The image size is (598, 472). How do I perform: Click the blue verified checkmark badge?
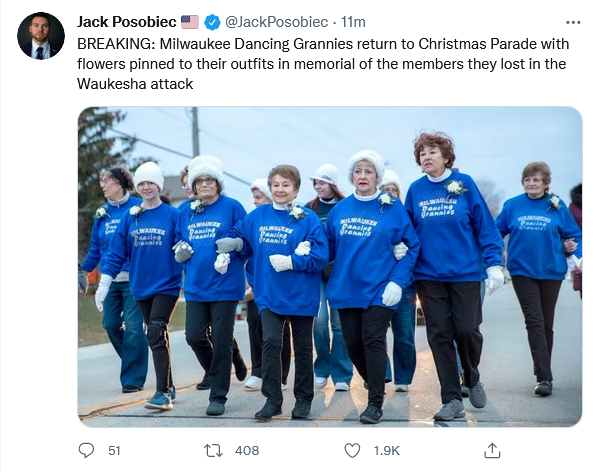click(x=212, y=22)
